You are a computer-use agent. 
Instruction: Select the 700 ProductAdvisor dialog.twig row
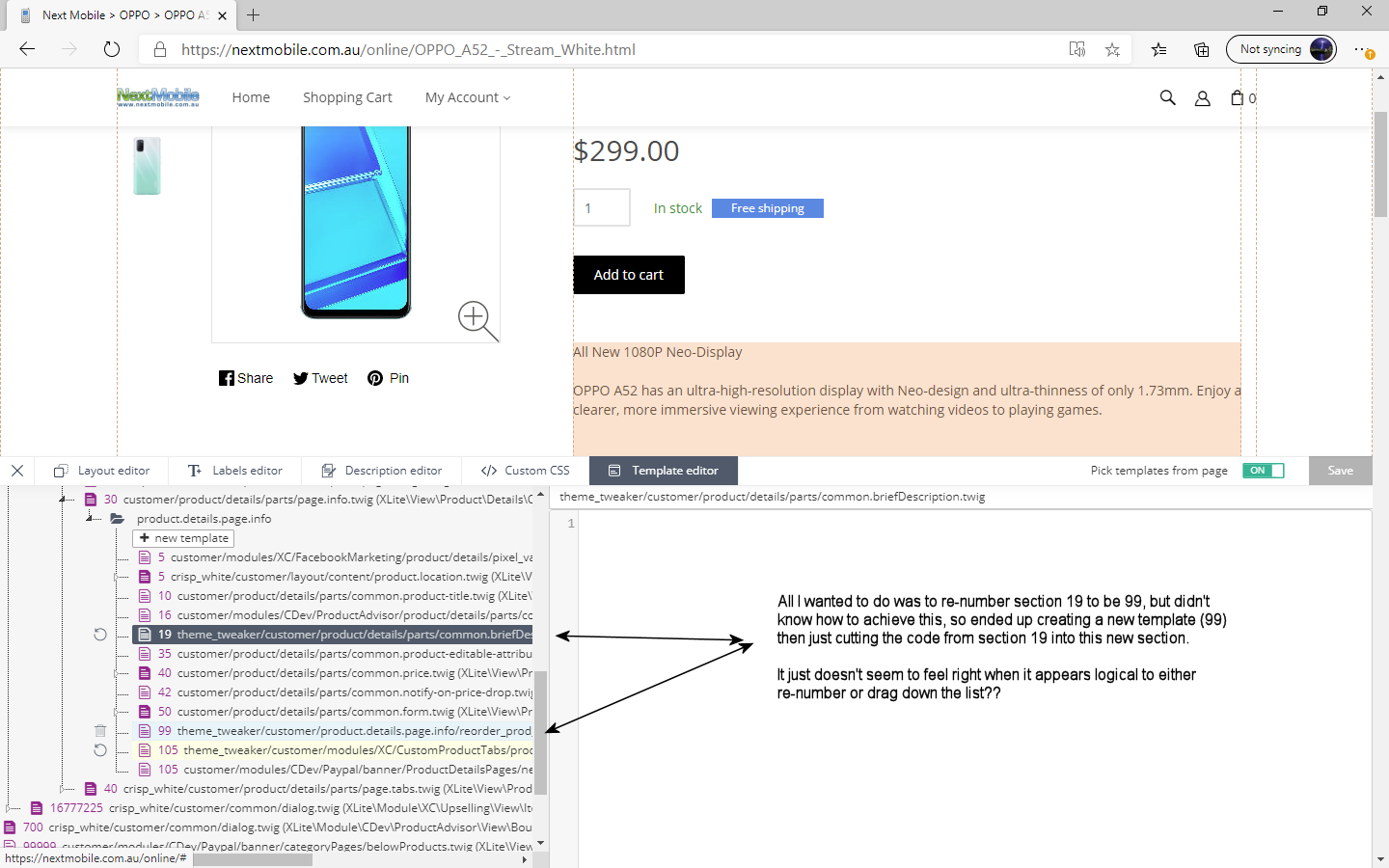(x=268, y=827)
